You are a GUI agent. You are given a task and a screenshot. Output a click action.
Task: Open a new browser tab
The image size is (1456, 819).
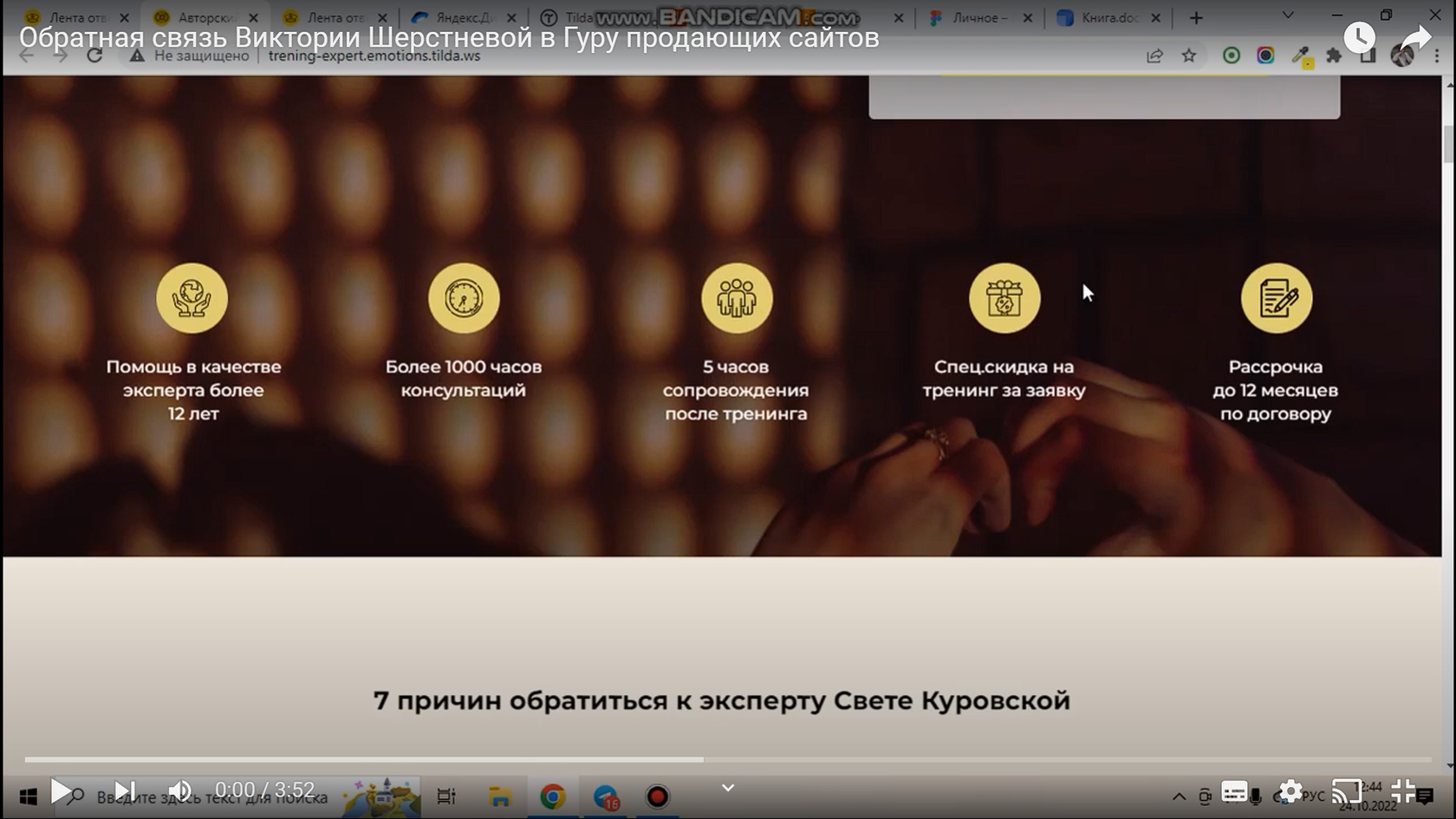tap(1197, 17)
